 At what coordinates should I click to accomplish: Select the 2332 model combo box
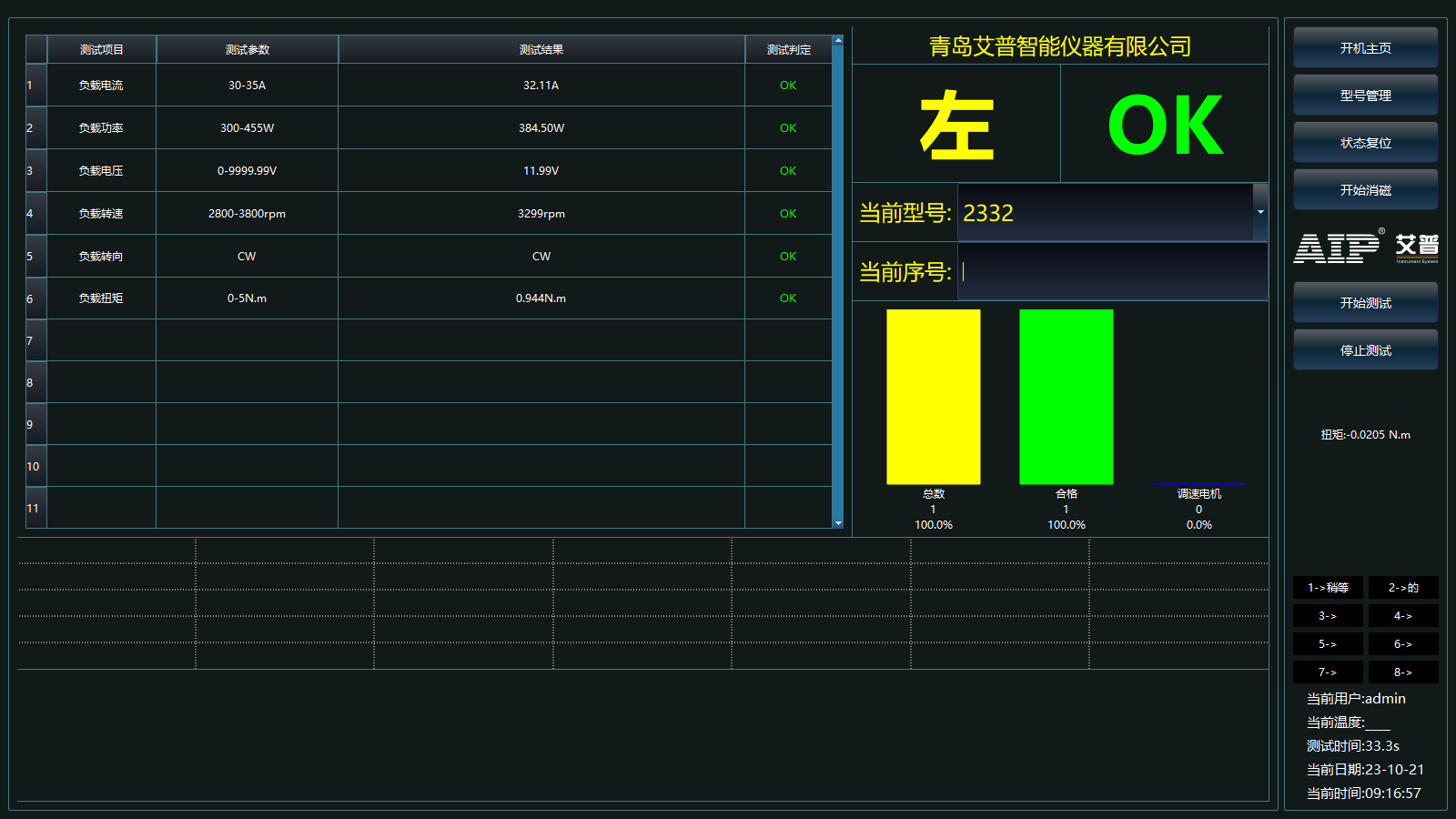1105,213
